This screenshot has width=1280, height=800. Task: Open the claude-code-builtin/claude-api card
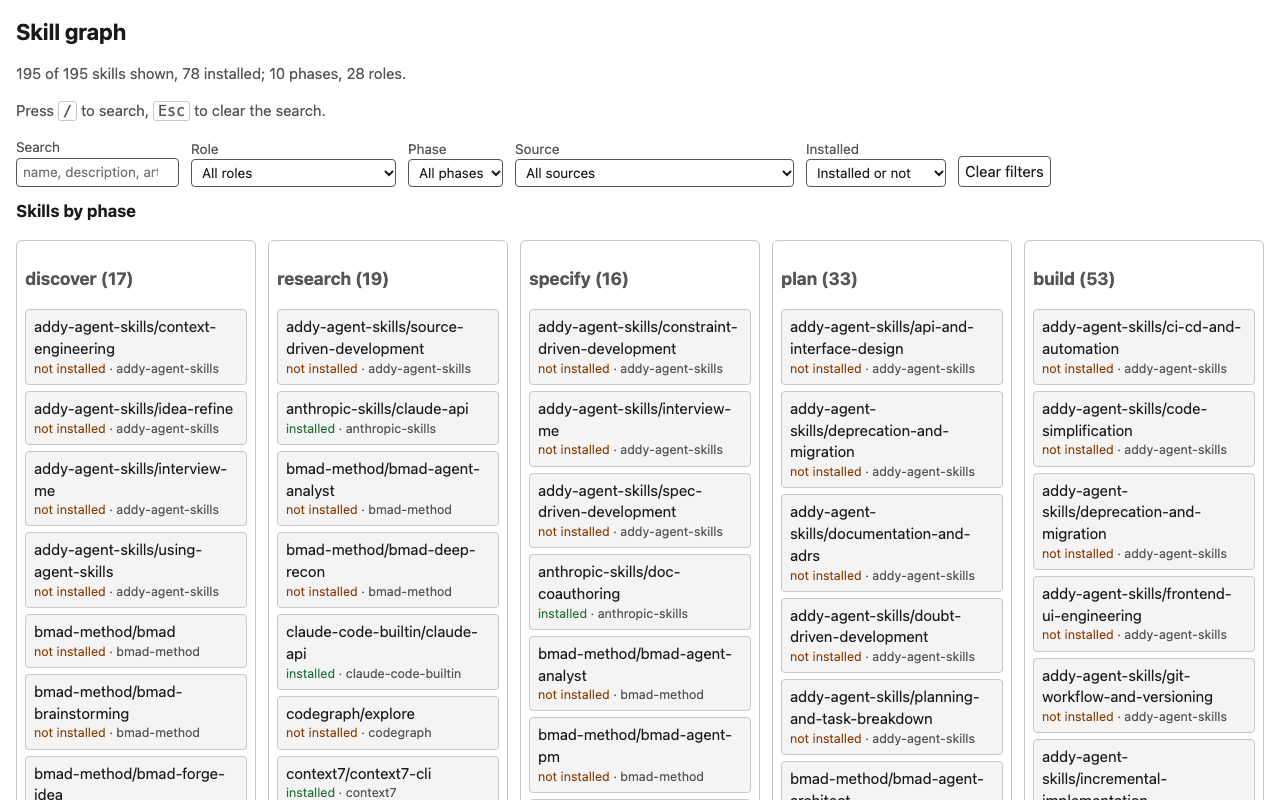tap(388, 652)
